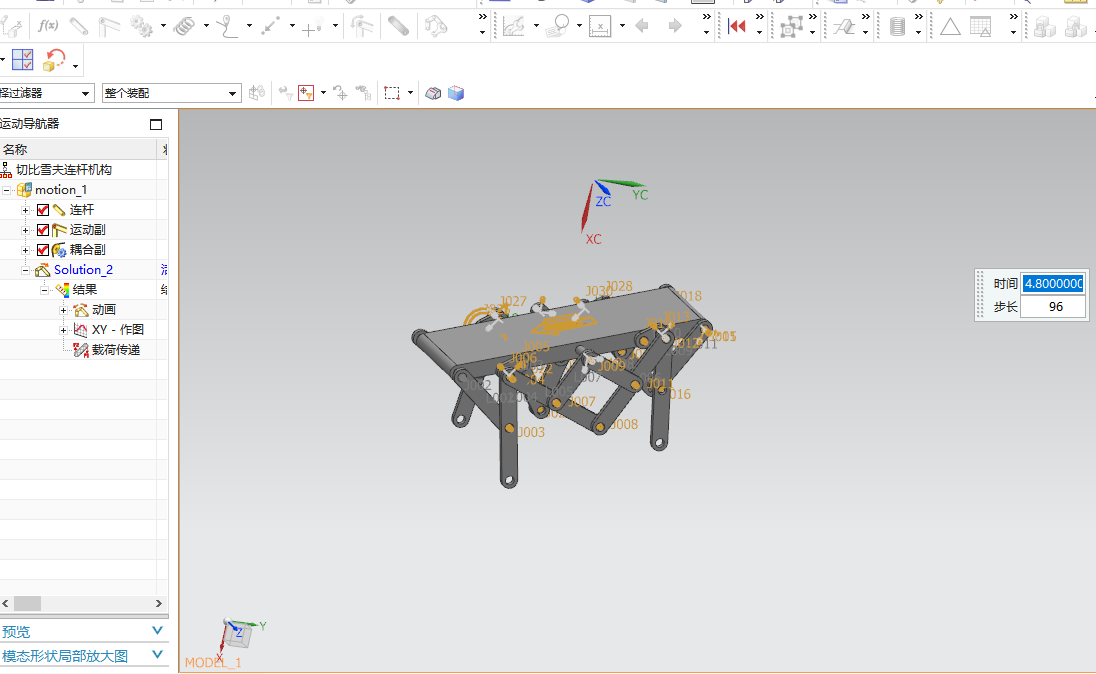This screenshot has height=674, width=1096.
Task: Click the dimension box icon
Action: point(600,27)
